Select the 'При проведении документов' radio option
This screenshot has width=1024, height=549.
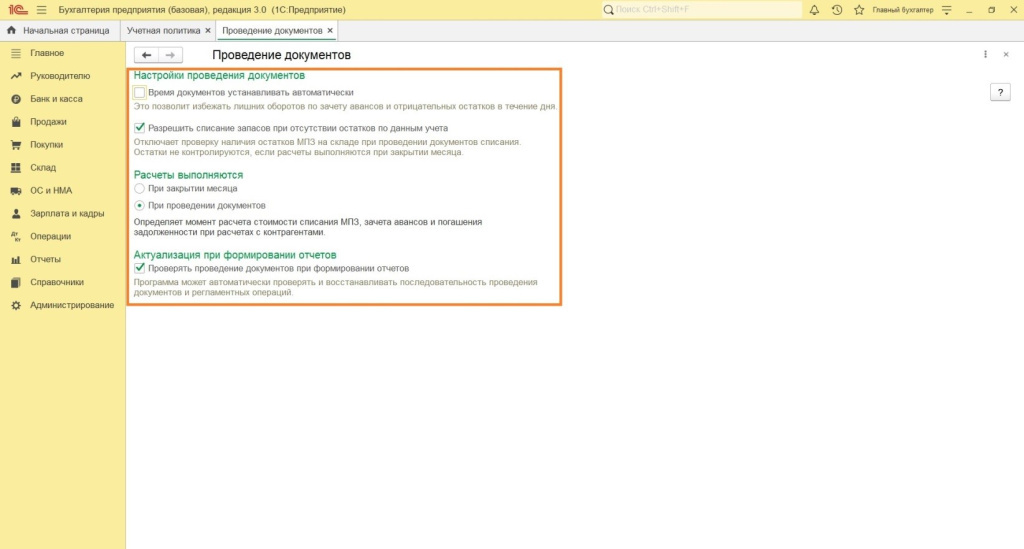coord(140,205)
